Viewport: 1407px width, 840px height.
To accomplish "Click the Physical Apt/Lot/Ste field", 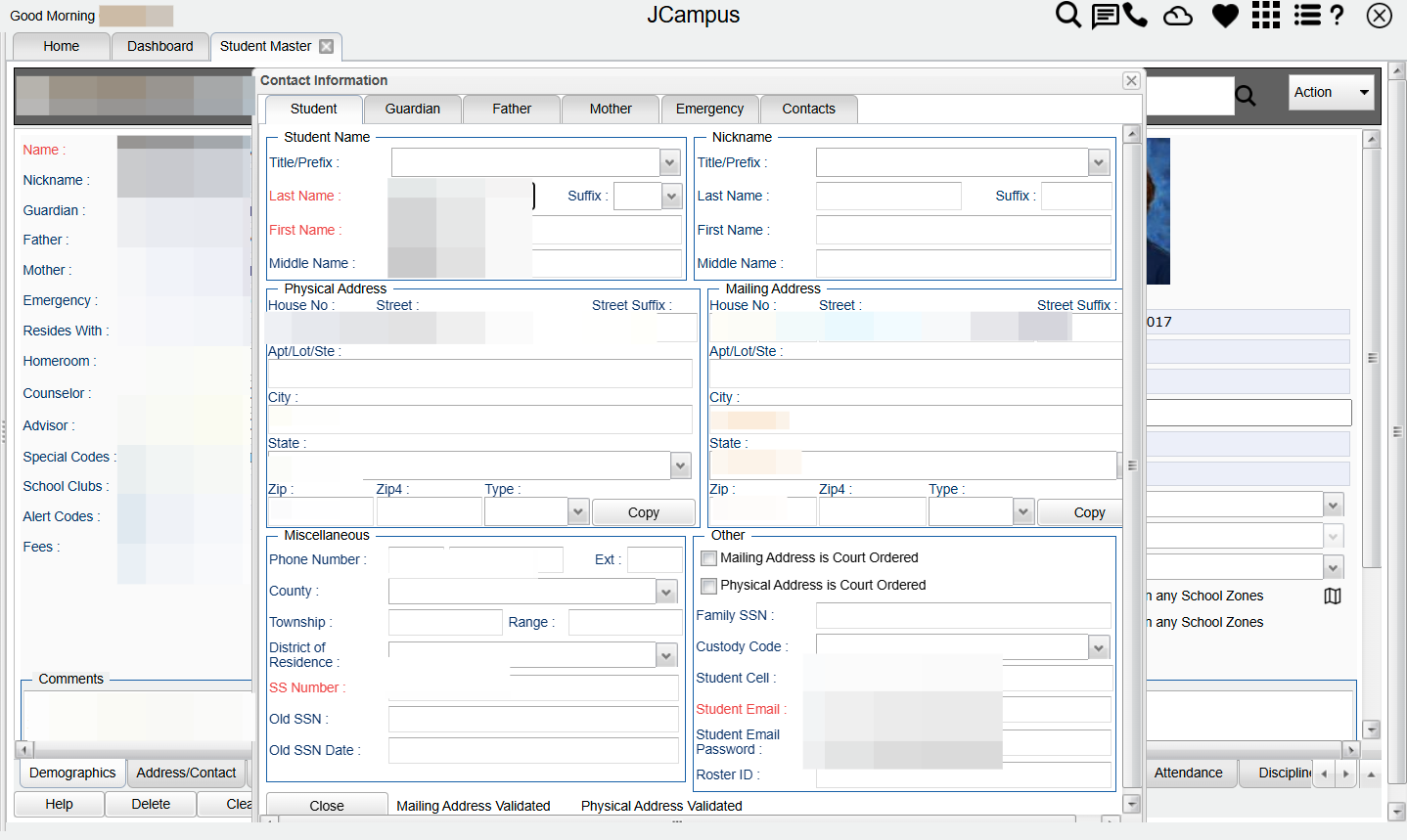I will click(x=479, y=374).
